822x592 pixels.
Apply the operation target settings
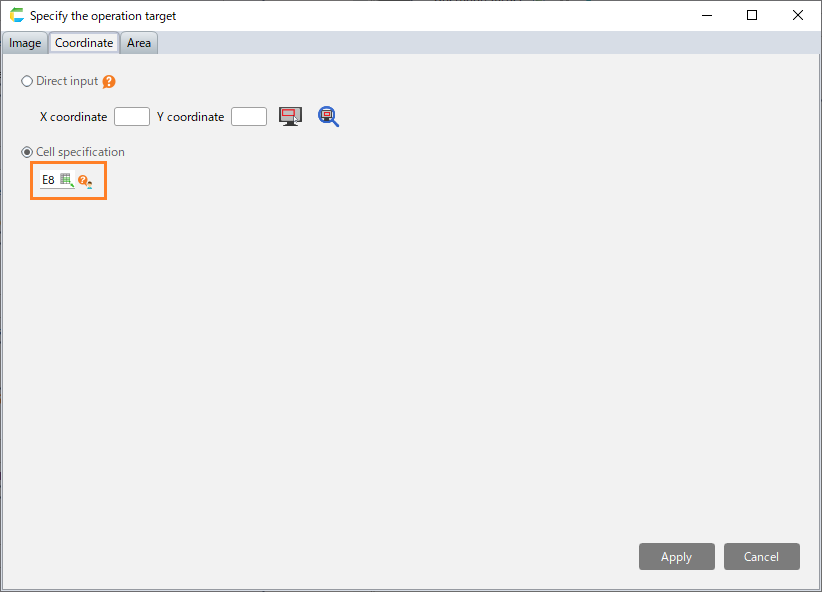click(676, 556)
